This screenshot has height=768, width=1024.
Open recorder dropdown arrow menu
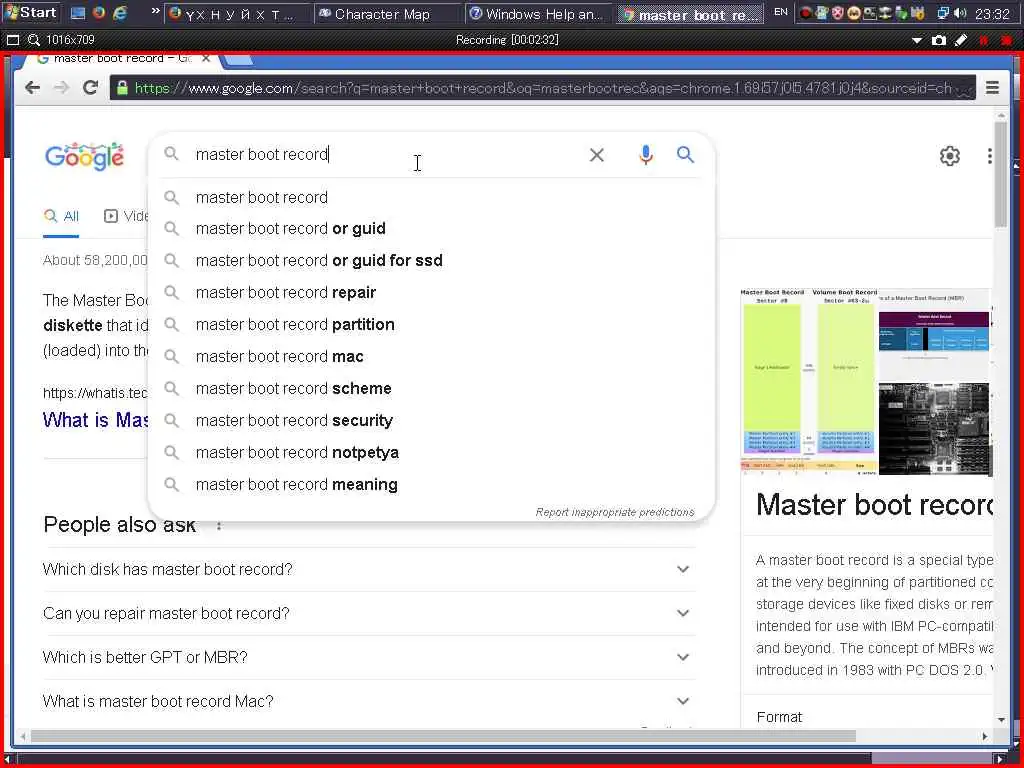pos(917,40)
